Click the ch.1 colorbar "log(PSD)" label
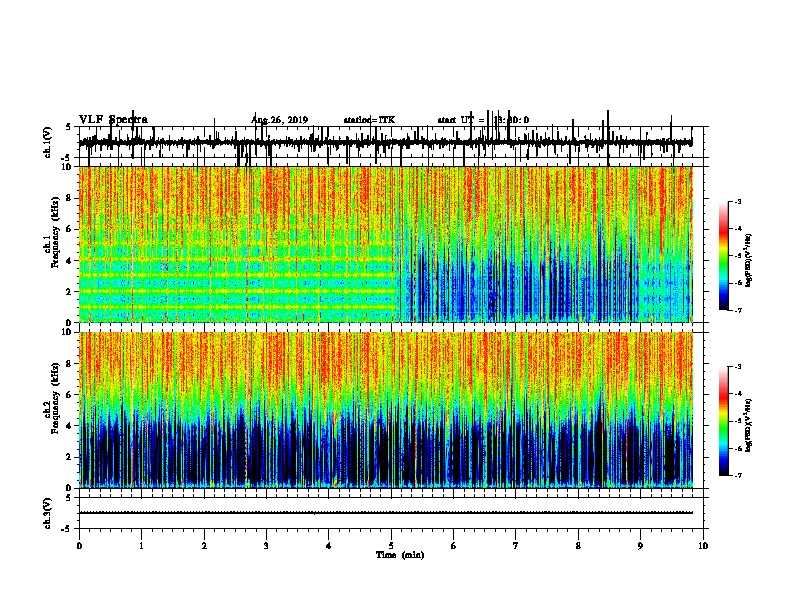This screenshot has width=792, height=612. click(x=749, y=260)
